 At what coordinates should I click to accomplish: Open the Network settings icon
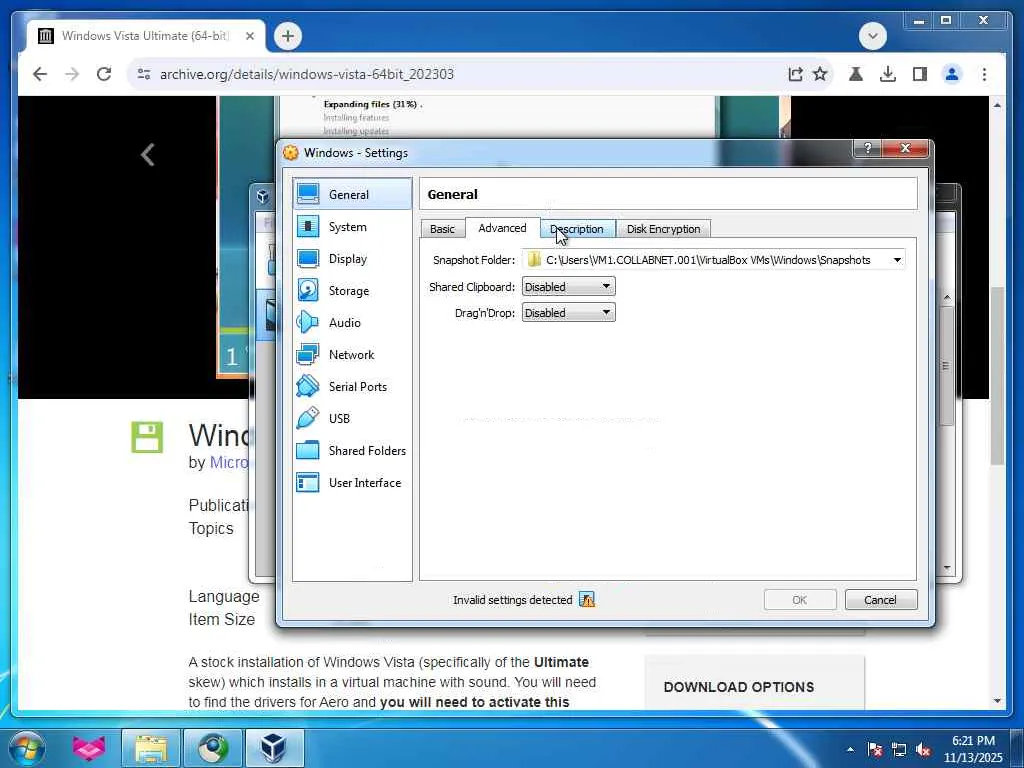(308, 354)
